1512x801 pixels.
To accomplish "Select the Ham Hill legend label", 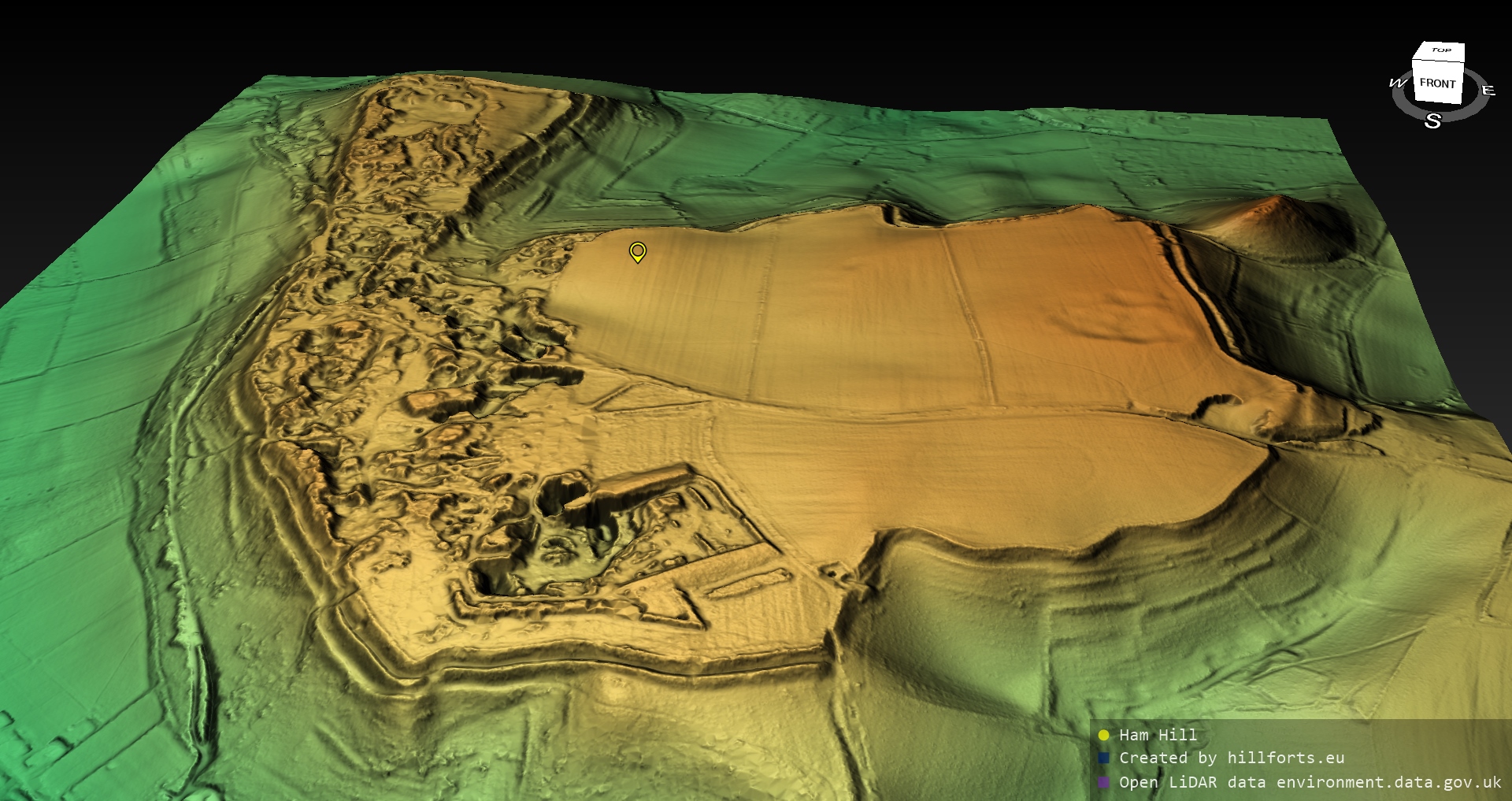I will click(1158, 735).
